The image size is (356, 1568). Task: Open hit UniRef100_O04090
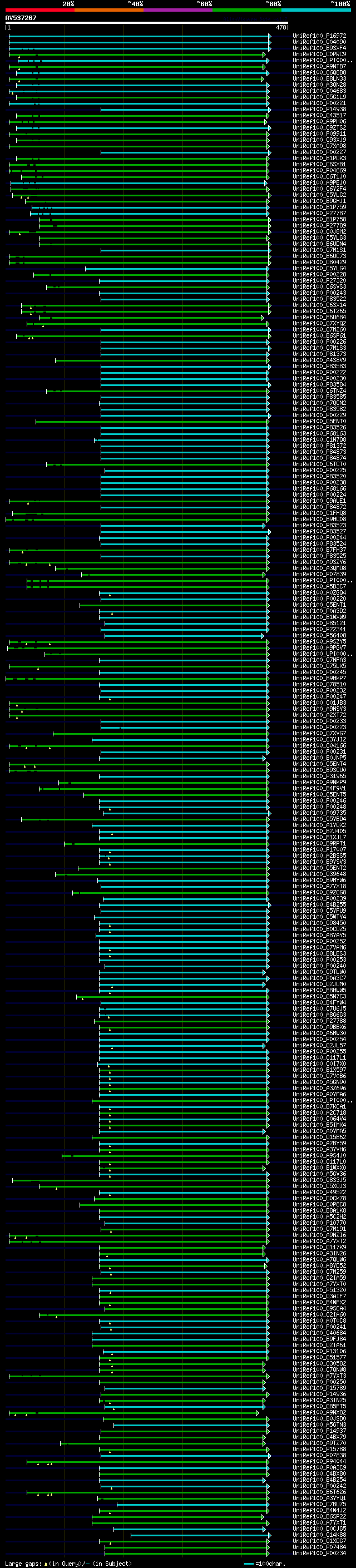pyautogui.click(x=319, y=42)
